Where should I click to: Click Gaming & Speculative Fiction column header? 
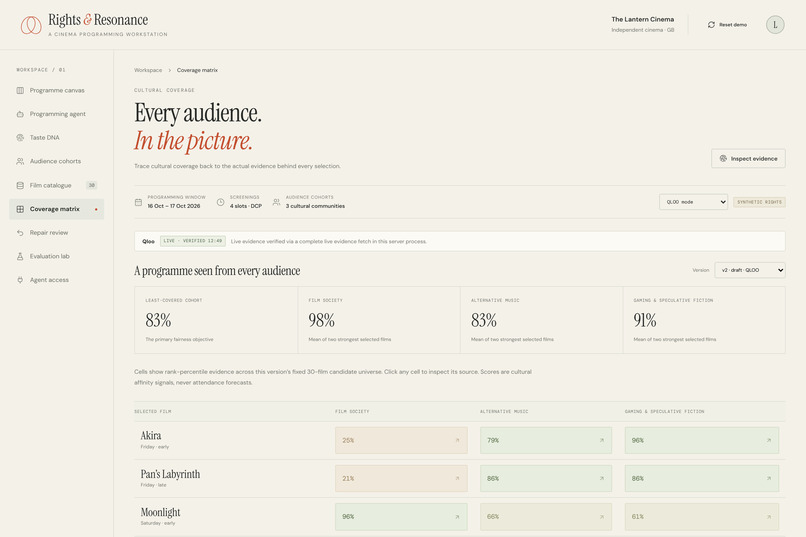pyautogui.click(x=665, y=412)
